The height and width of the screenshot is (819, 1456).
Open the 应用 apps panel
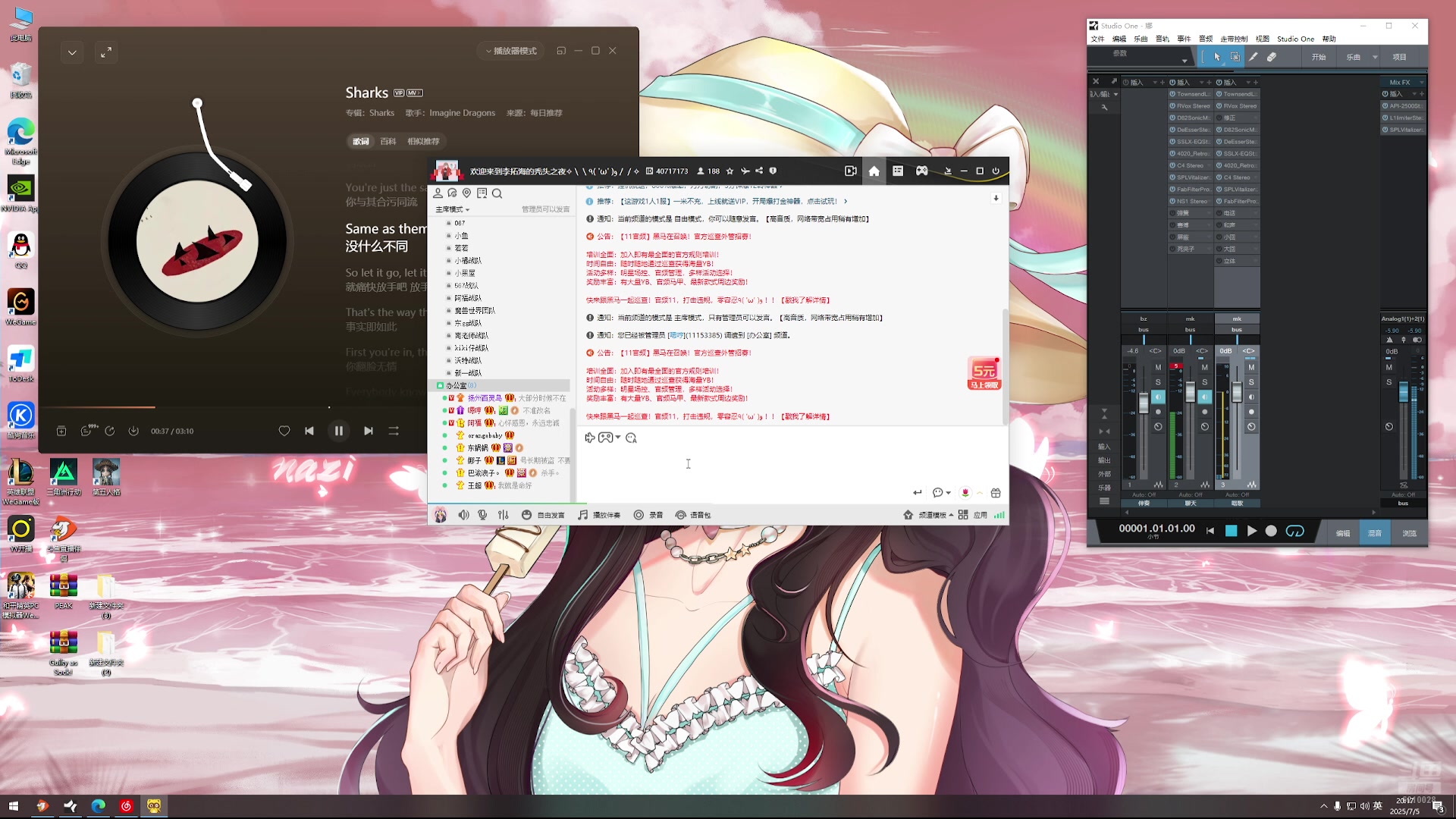point(973,515)
